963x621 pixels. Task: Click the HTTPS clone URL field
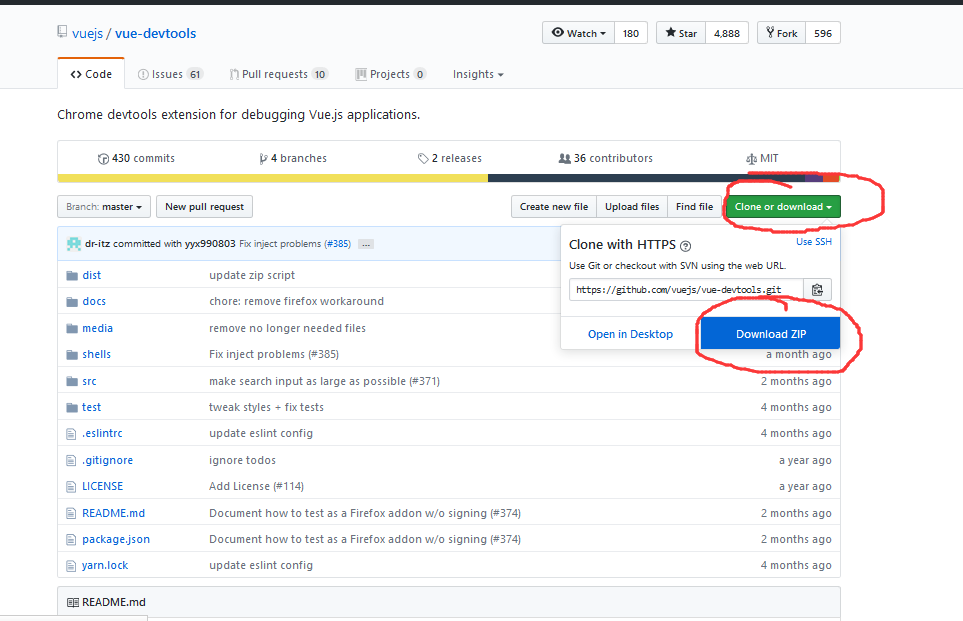(687, 290)
